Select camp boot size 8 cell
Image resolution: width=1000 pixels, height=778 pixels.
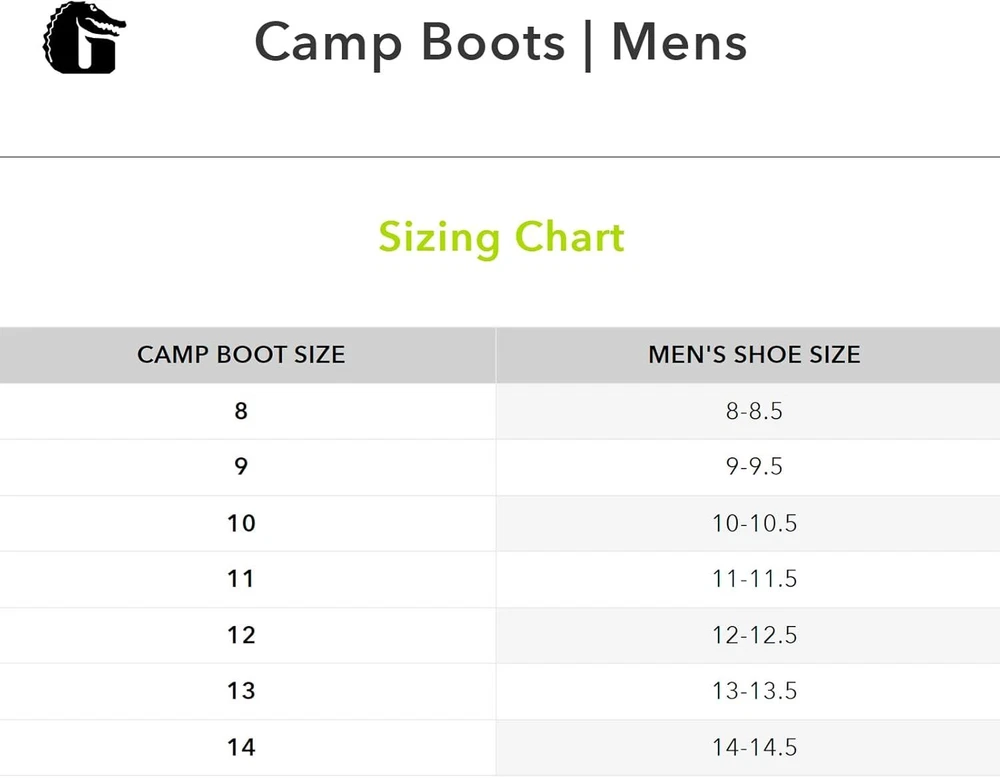coord(241,411)
